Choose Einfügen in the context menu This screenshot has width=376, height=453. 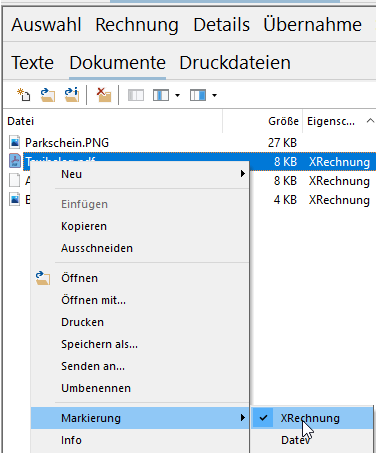[140, 204]
